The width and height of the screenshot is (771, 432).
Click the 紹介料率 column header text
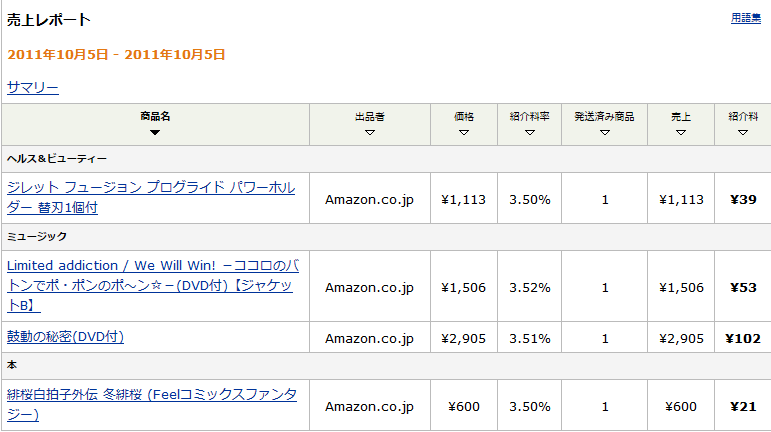tap(529, 116)
